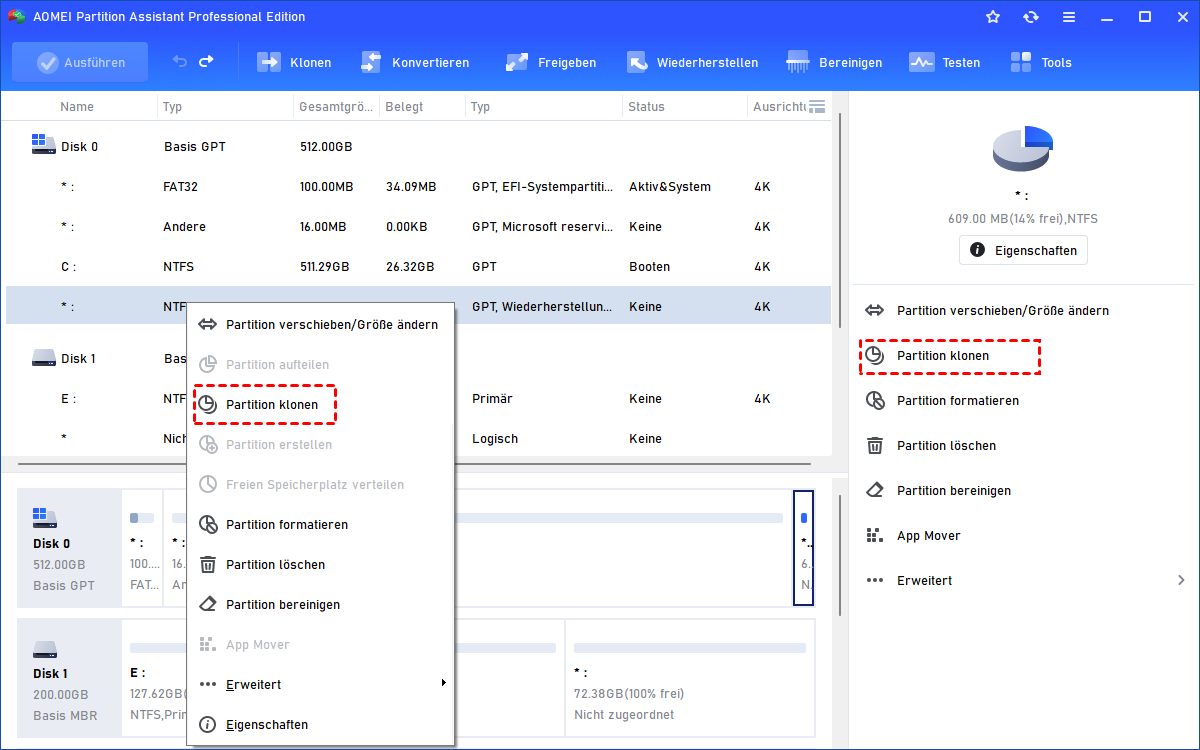Open the Klonen toolbar menu
The width and height of the screenshot is (1200, 750).
(x=294, y=62)
